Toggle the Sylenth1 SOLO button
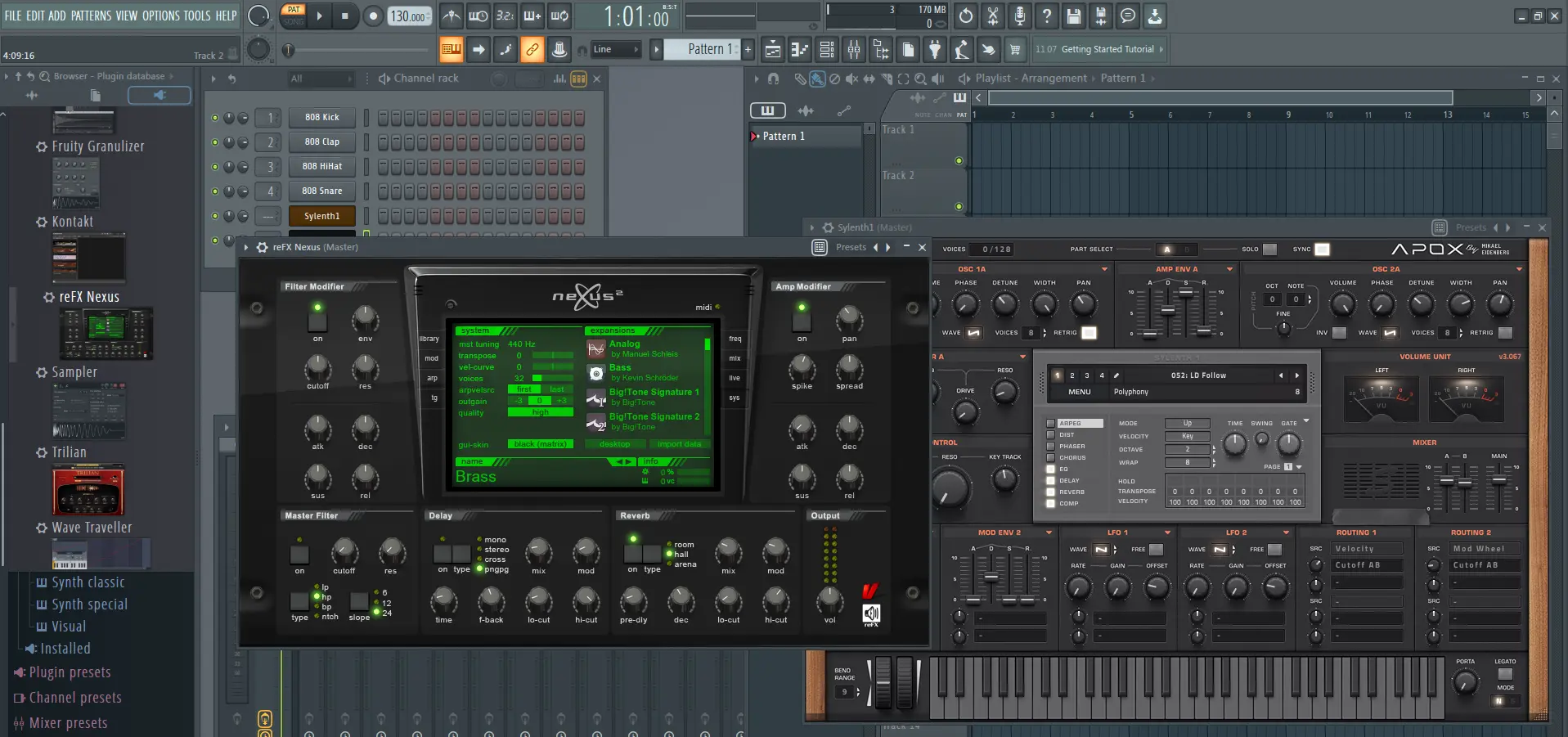The width and height of the screenshot is (1568, 737). tap(1269, 249)
